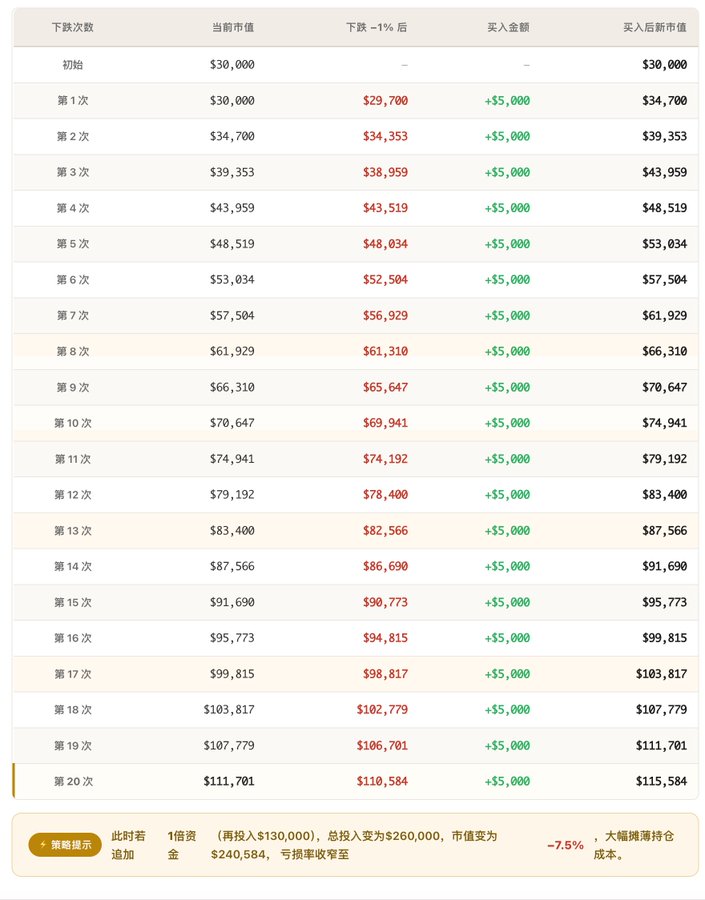Click the lightning icon in 策略提示 badge

click(43, 844)
